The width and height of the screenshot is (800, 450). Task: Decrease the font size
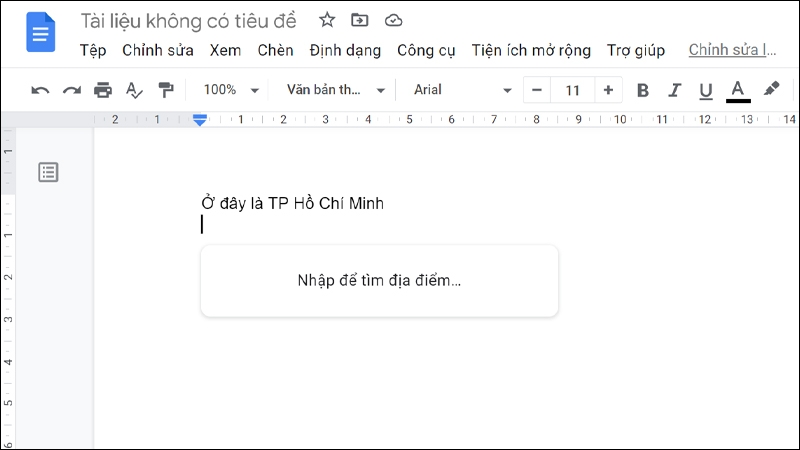pos(536,90)
